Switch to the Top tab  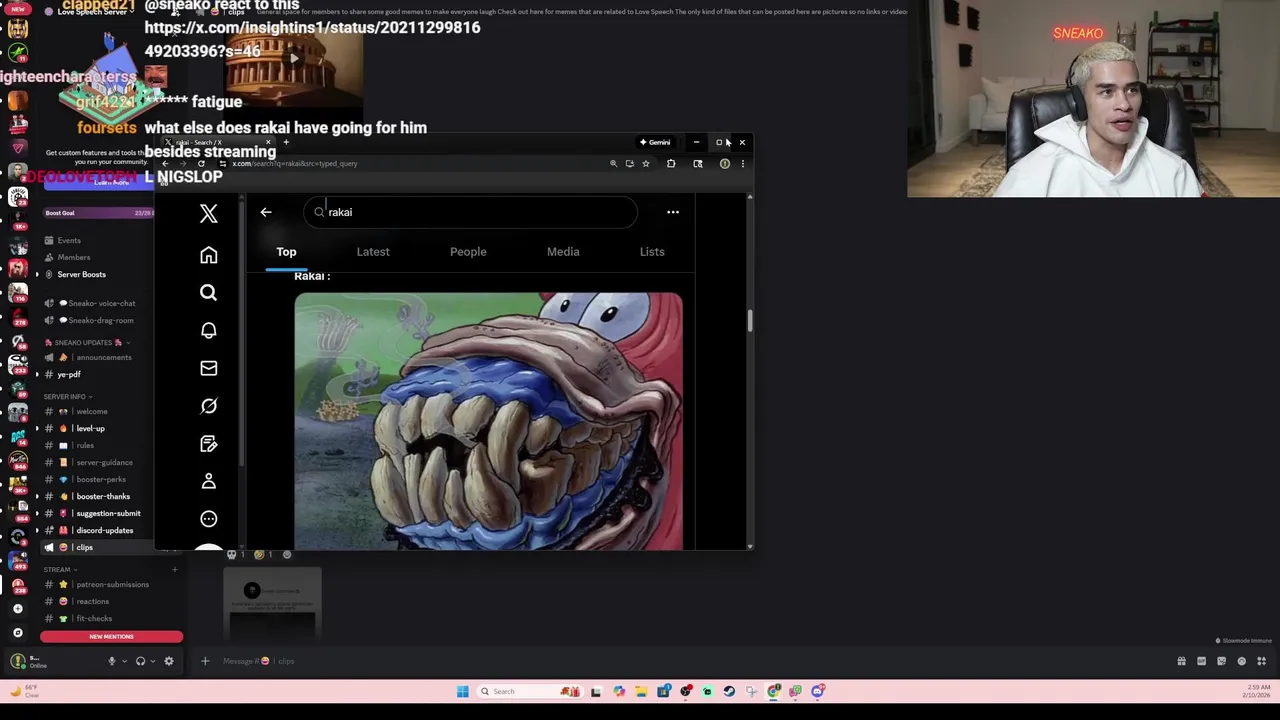[x=286, y=252]
